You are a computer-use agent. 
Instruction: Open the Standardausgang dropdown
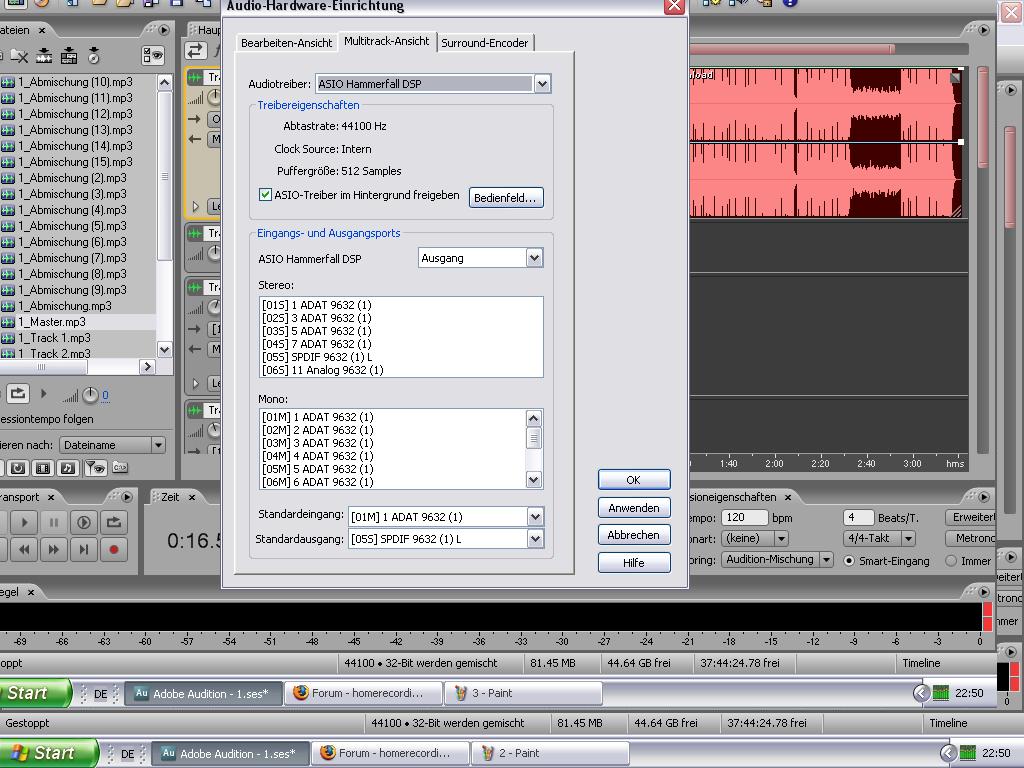coord(536,539)
